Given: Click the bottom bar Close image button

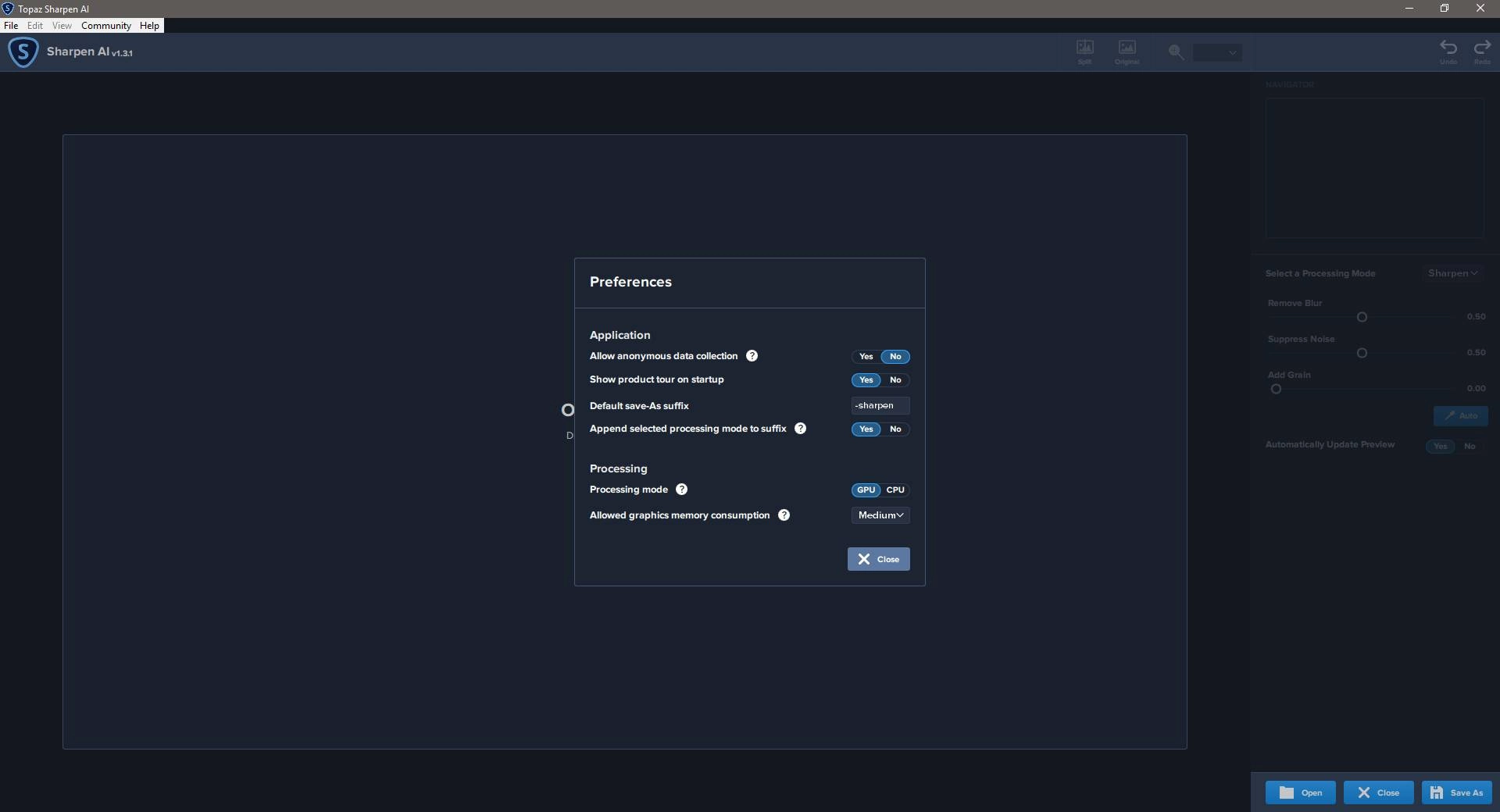Looking at the screenshot, I should (1378, 792).
